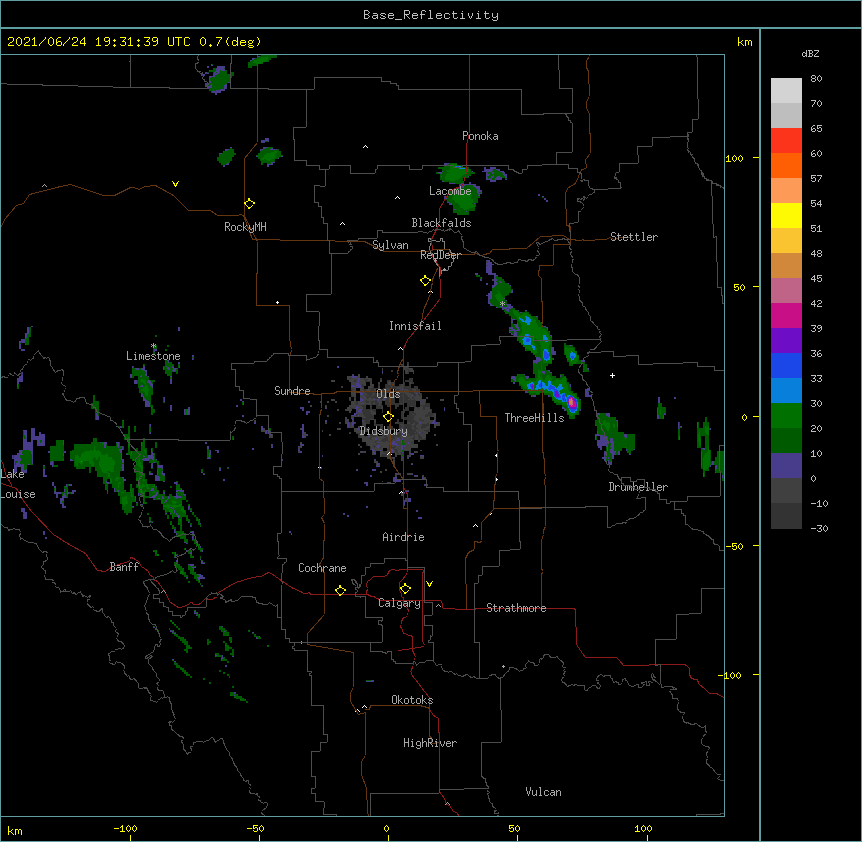
Task: Click the RedDeer city label
Action: point(440,255)
